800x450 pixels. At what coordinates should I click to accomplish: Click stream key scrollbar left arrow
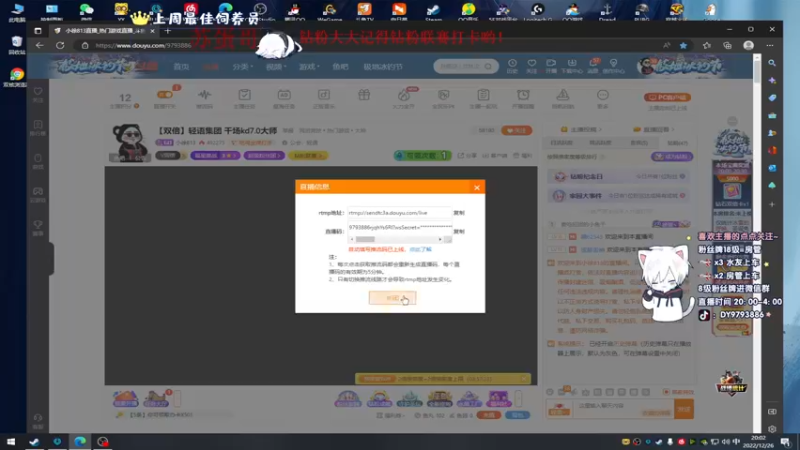[x=352, y=239]
